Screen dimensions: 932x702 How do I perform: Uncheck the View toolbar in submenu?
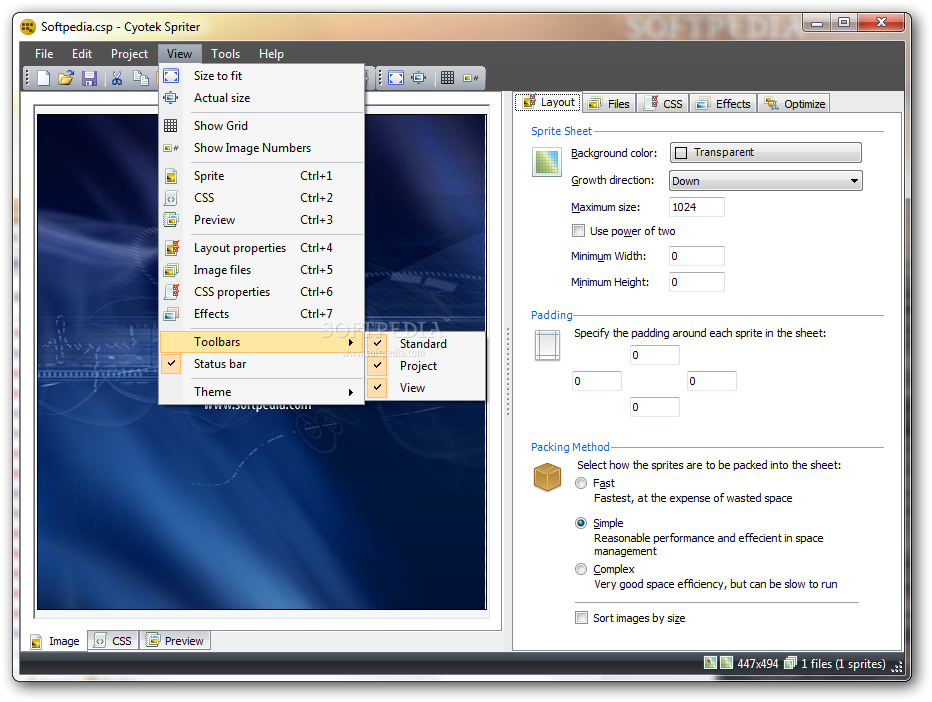click(426, 388)
